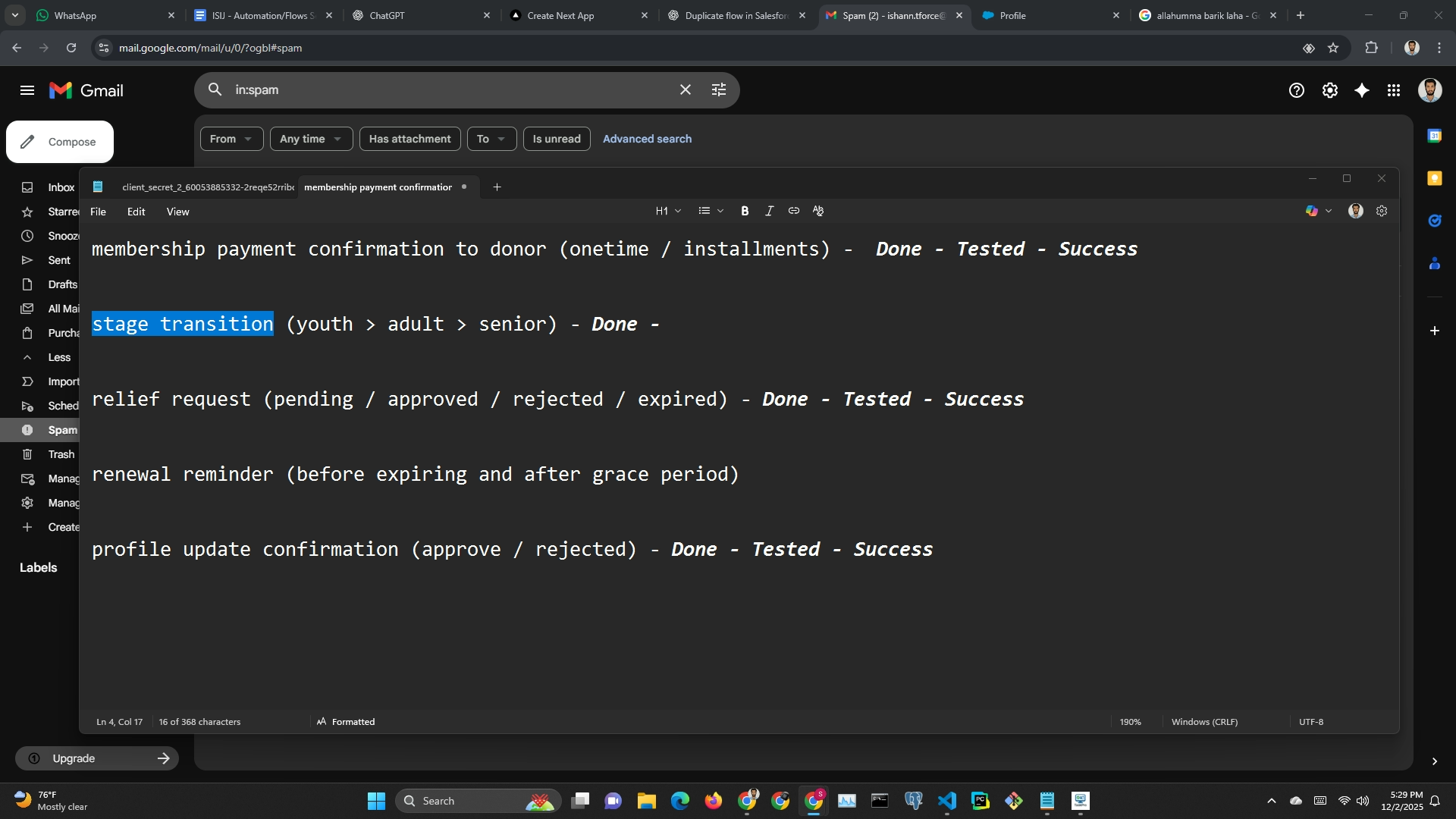Open Gmail search filter options icon
Image resolution: width=1456 pixels, height=819 pixels.
(718, 90)
